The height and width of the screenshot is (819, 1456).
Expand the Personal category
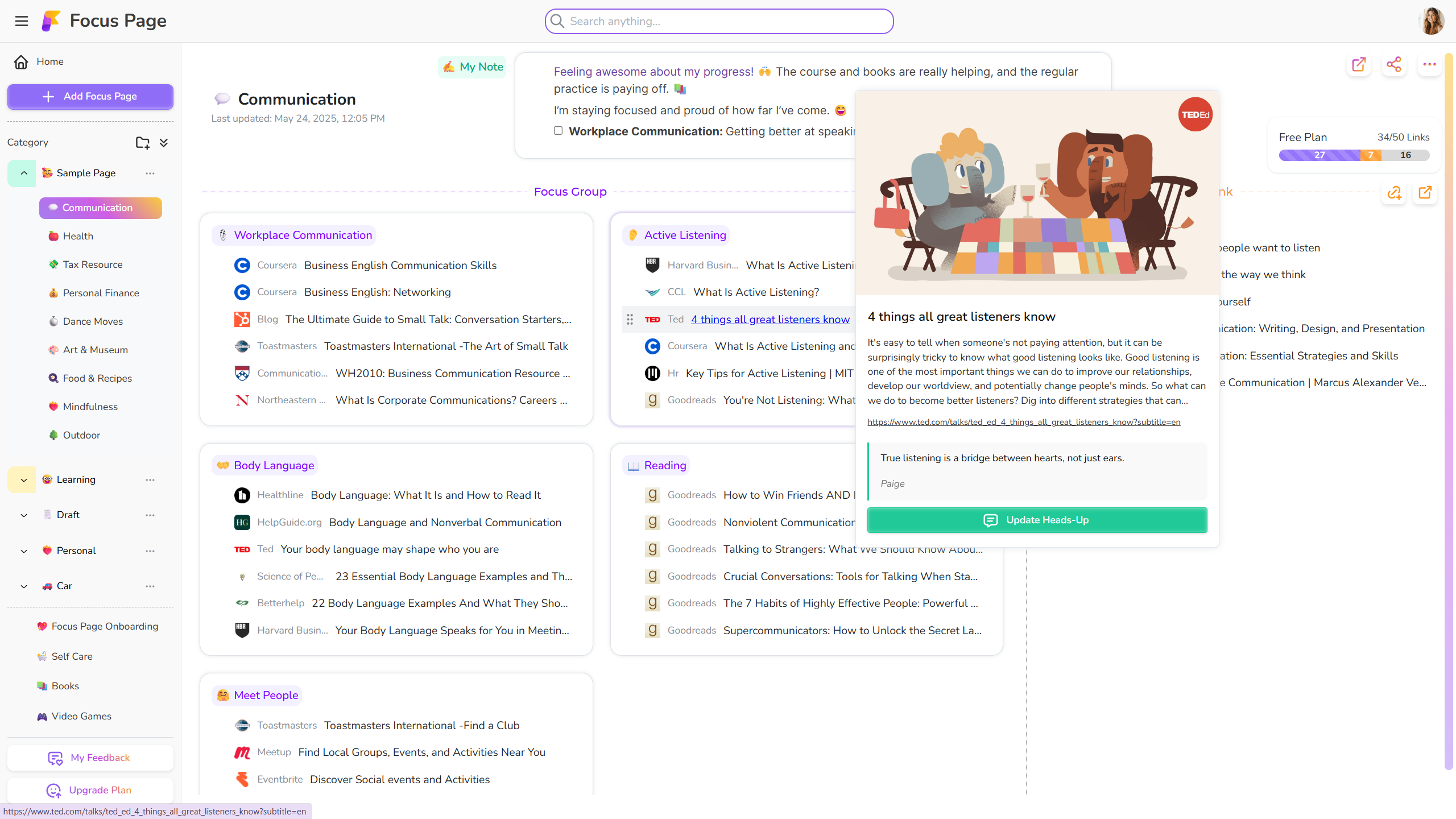(x=23, y=551)
